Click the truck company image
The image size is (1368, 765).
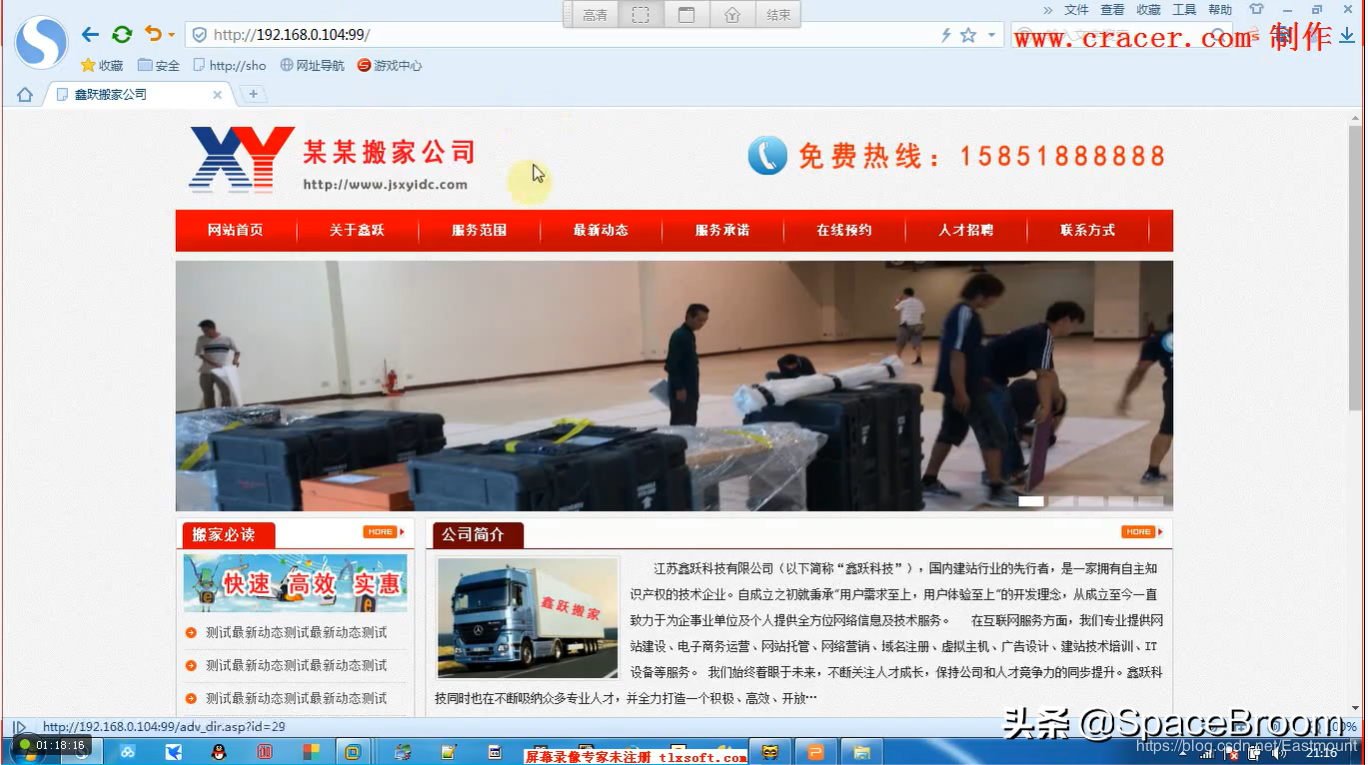coord(528,618)
